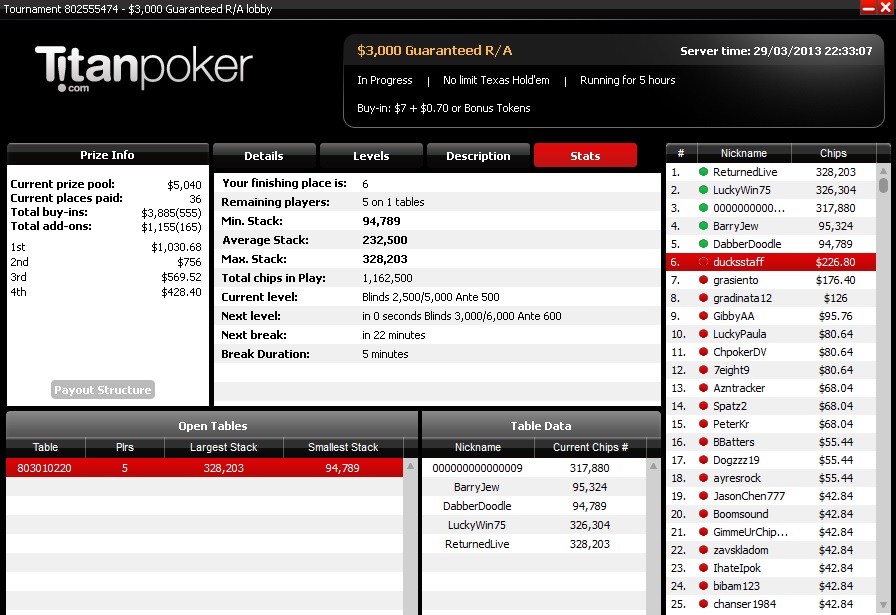896x615 pixels.
Task: Click red status dot beside JasonChen777
Action: [x=703, y=496]
